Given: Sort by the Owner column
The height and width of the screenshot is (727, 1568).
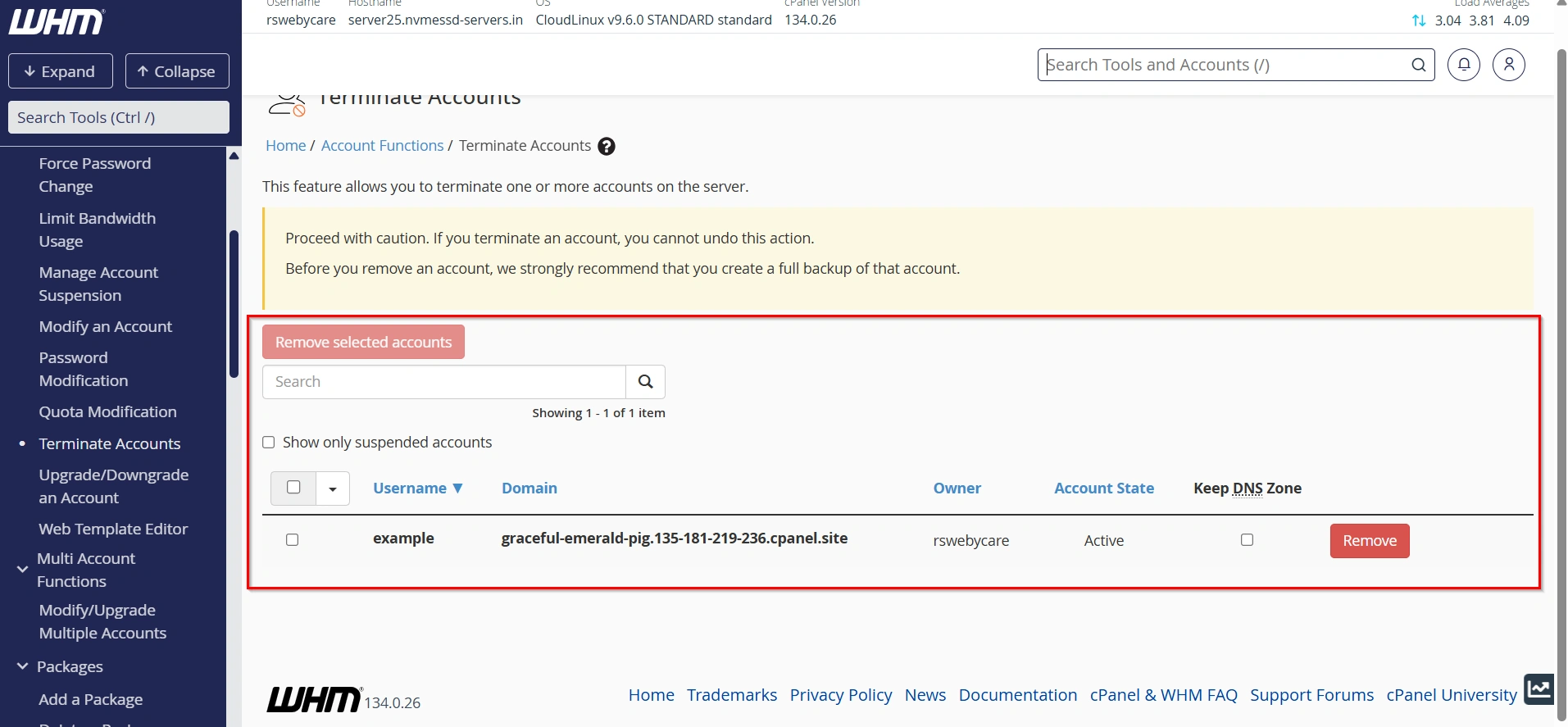Looking at the screenshot, I should pyautogui.click(x=957, y=488).
